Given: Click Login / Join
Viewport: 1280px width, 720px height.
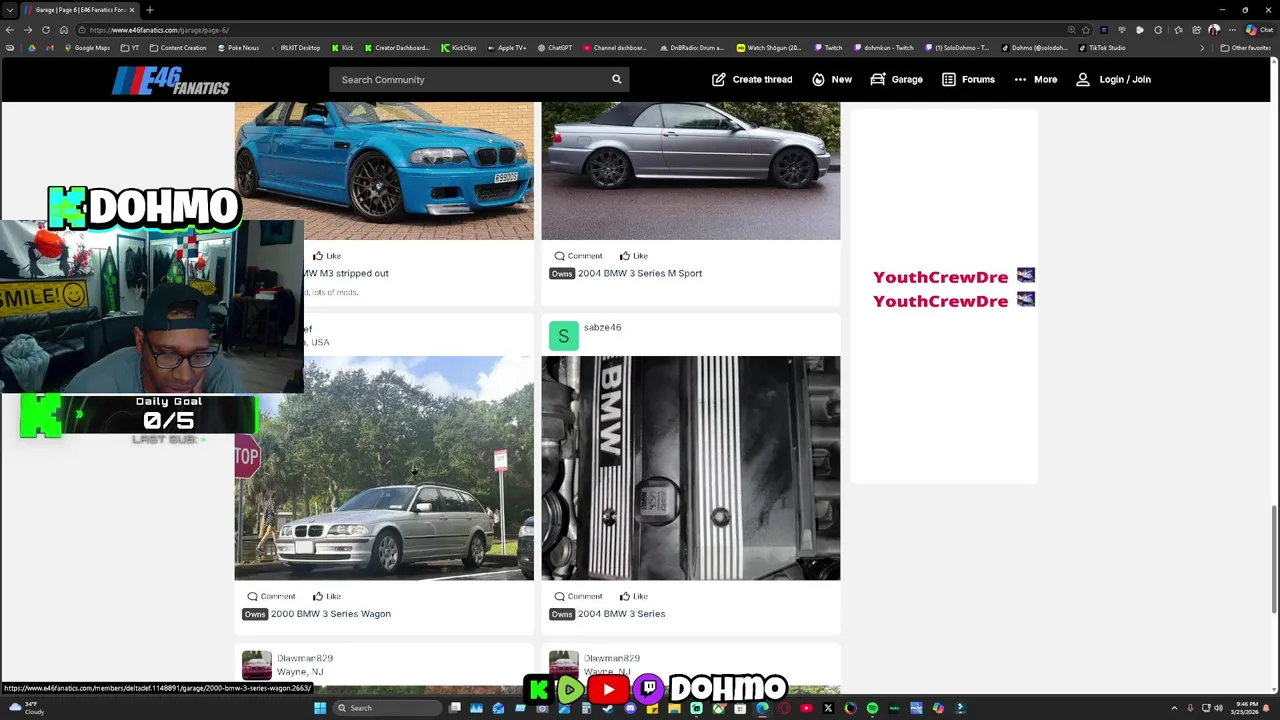Looking at the screenshot, I should (1113, 79).
